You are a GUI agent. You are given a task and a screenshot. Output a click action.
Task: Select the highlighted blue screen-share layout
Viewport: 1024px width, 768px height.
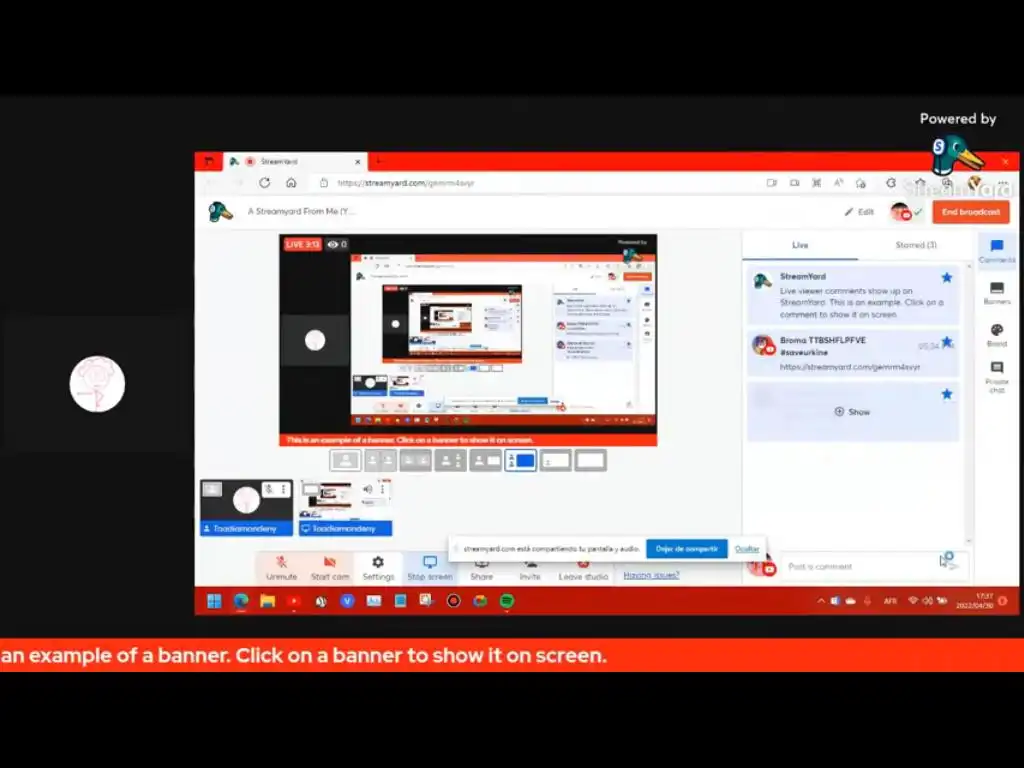pos(520,460)
